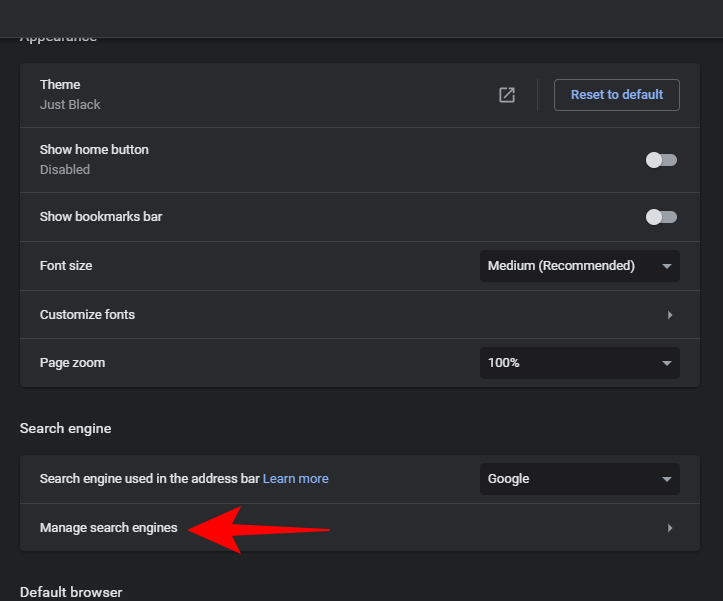Image resolution: width=723 pixels, height=601 pixels.
Task: Click the Show bookmarks bar label
Action: click(x=101, y=217)
